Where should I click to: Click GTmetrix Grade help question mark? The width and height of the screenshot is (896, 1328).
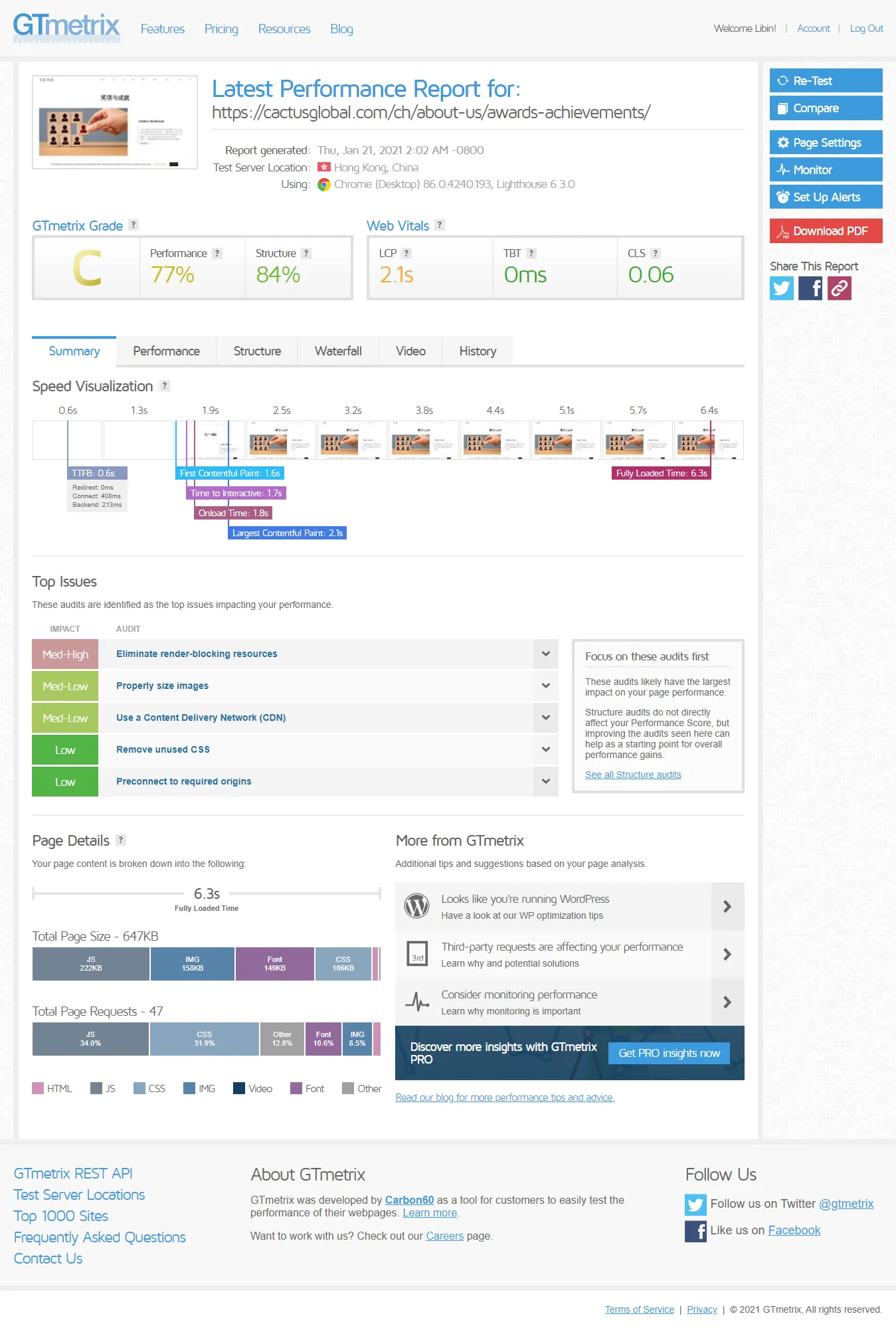pyautogui.click(x=134, y=225)
